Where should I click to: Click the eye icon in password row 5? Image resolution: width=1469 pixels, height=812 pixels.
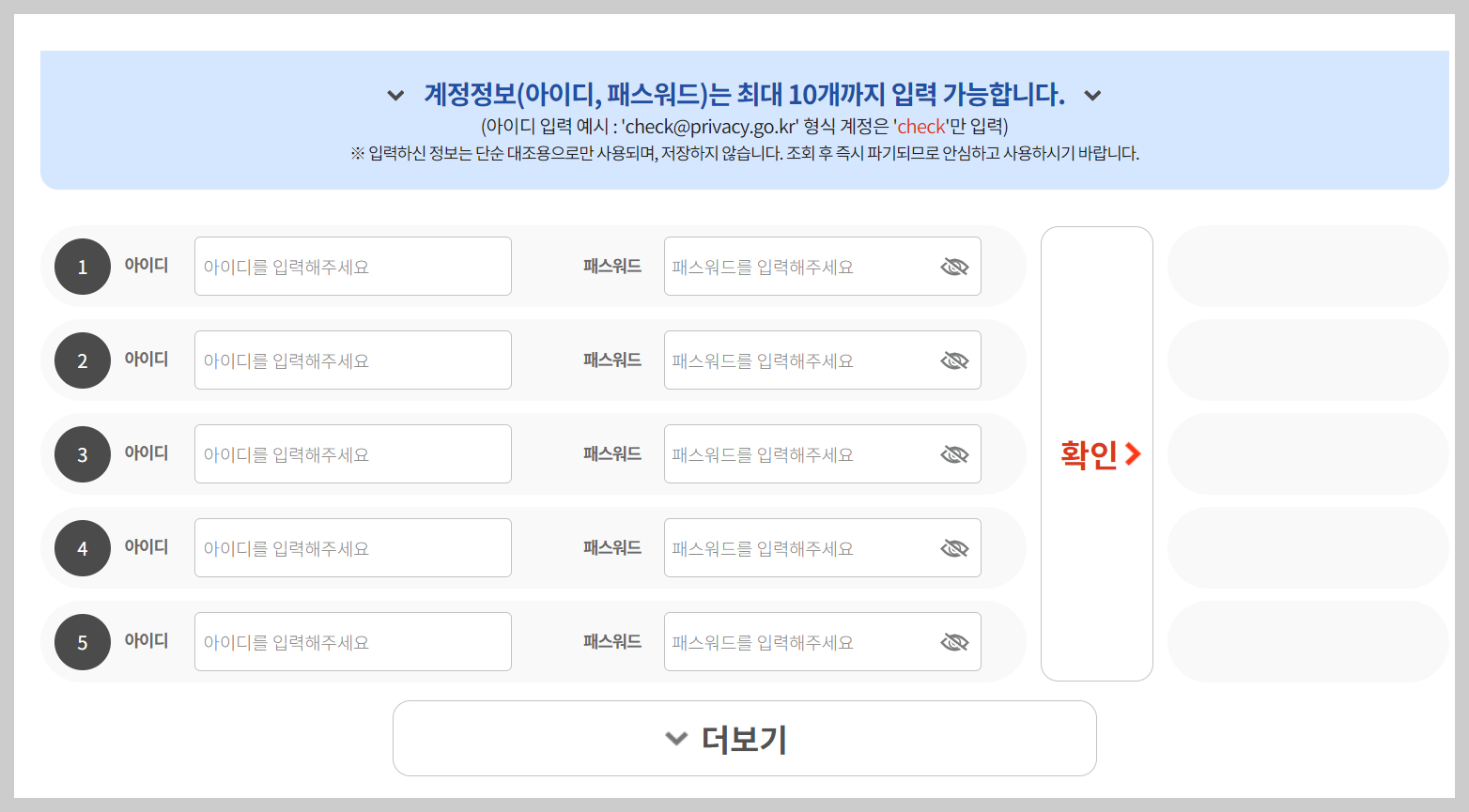coord(954,641)
